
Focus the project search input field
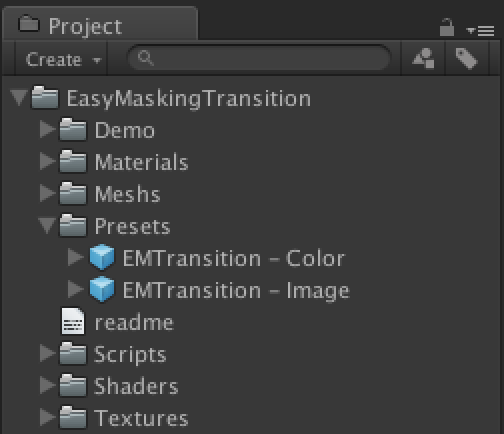259,58
